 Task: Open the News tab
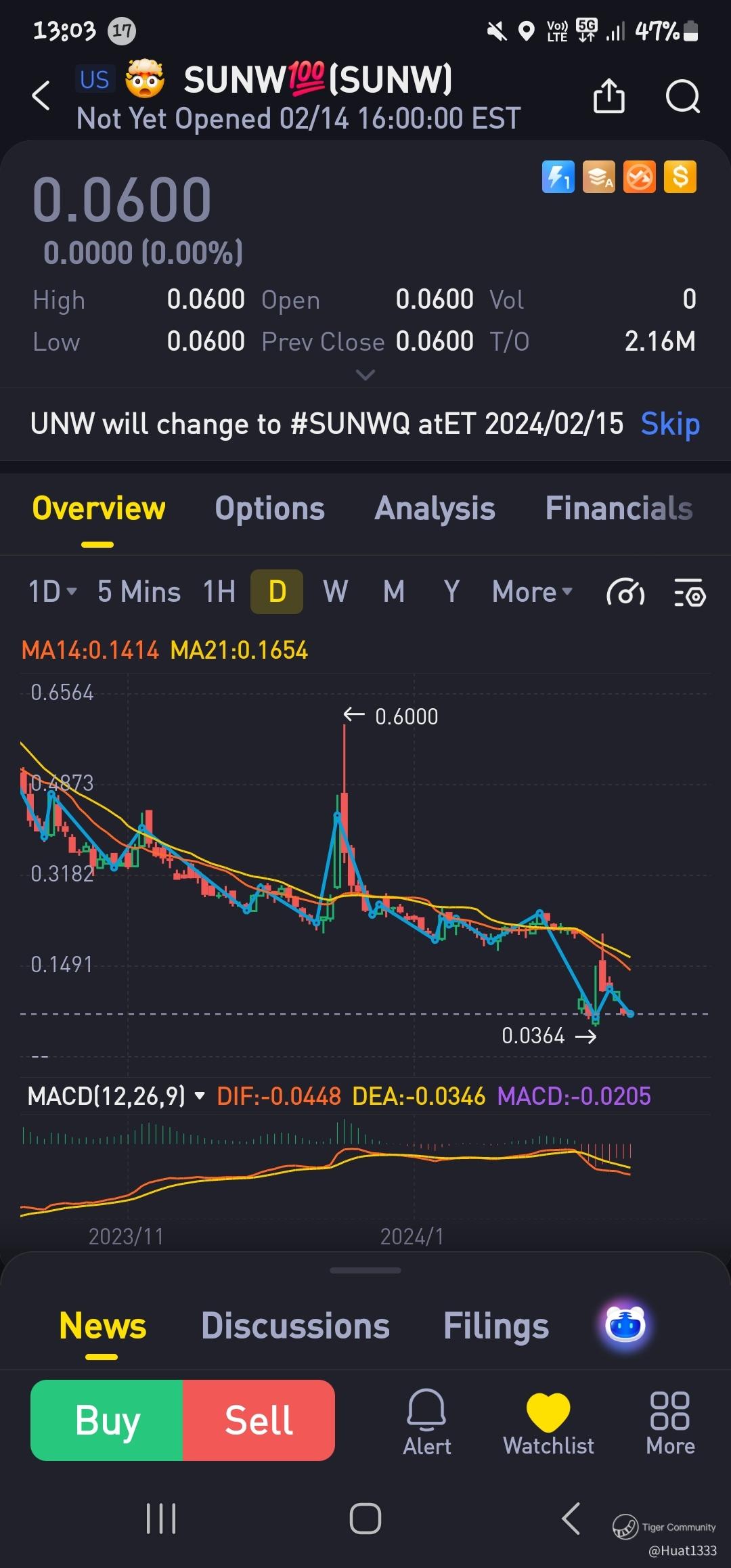[102, 1326]
